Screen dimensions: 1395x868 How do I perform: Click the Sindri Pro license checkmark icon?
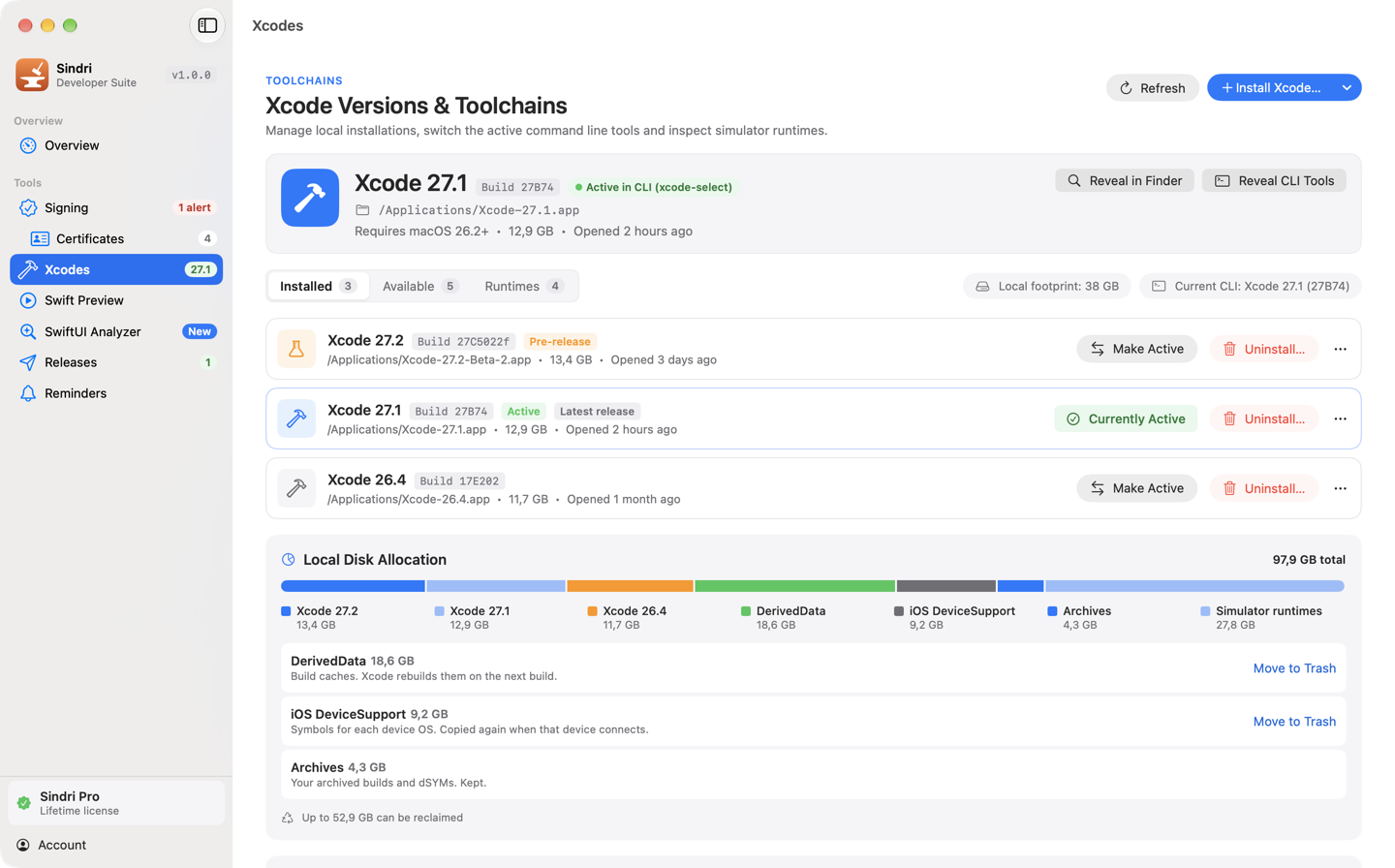(x=24, y=803)
